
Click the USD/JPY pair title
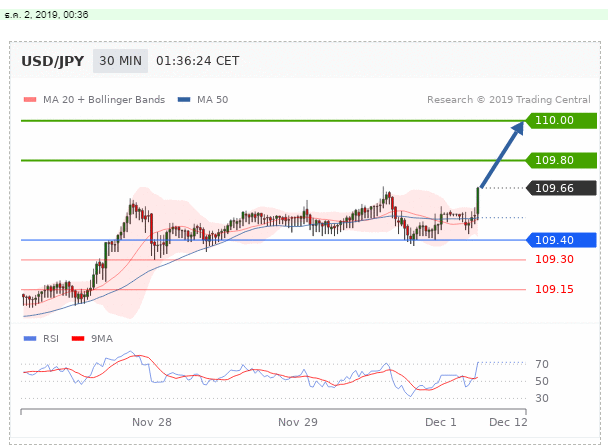pyautogui.click(x=52, y=61)
